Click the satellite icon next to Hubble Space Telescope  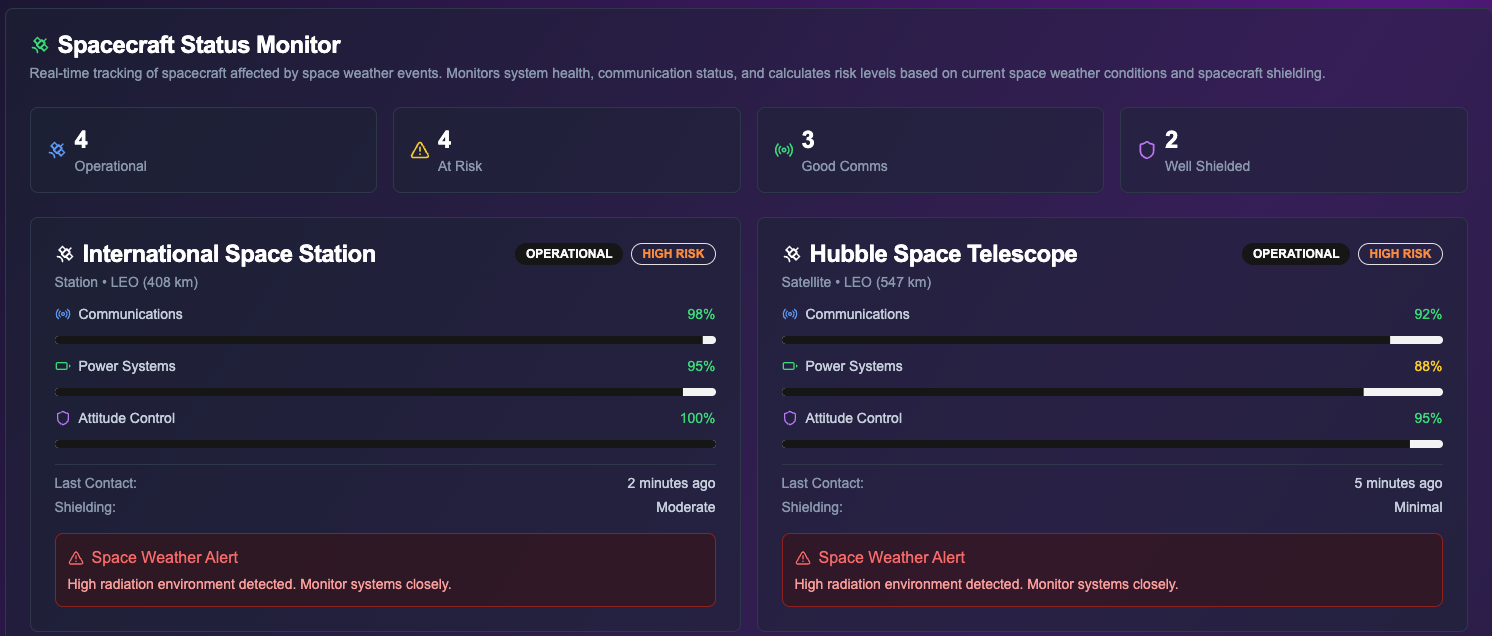coord(792,254)
